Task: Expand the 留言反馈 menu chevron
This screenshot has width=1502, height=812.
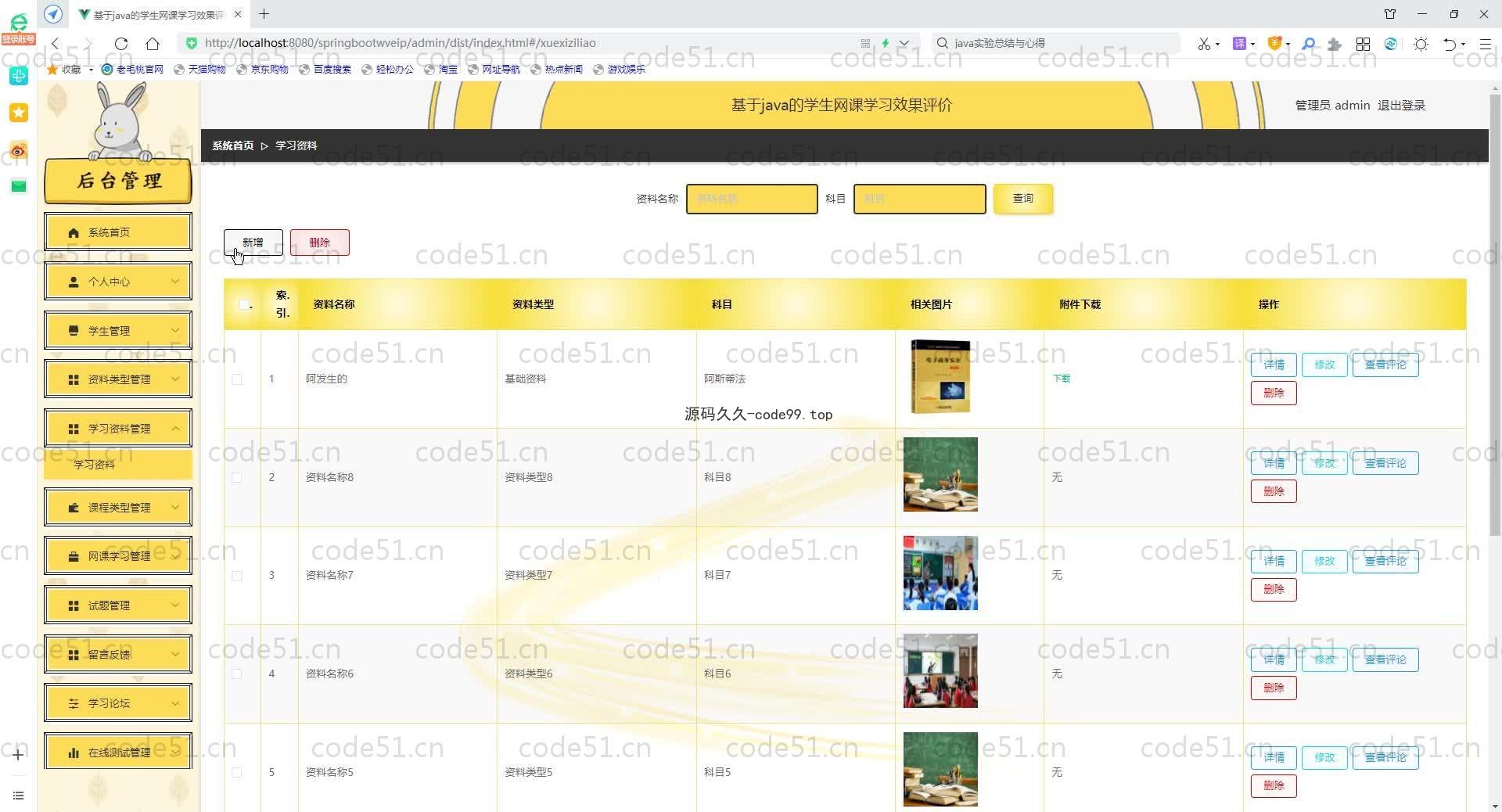Action: [x=175, y=654]
